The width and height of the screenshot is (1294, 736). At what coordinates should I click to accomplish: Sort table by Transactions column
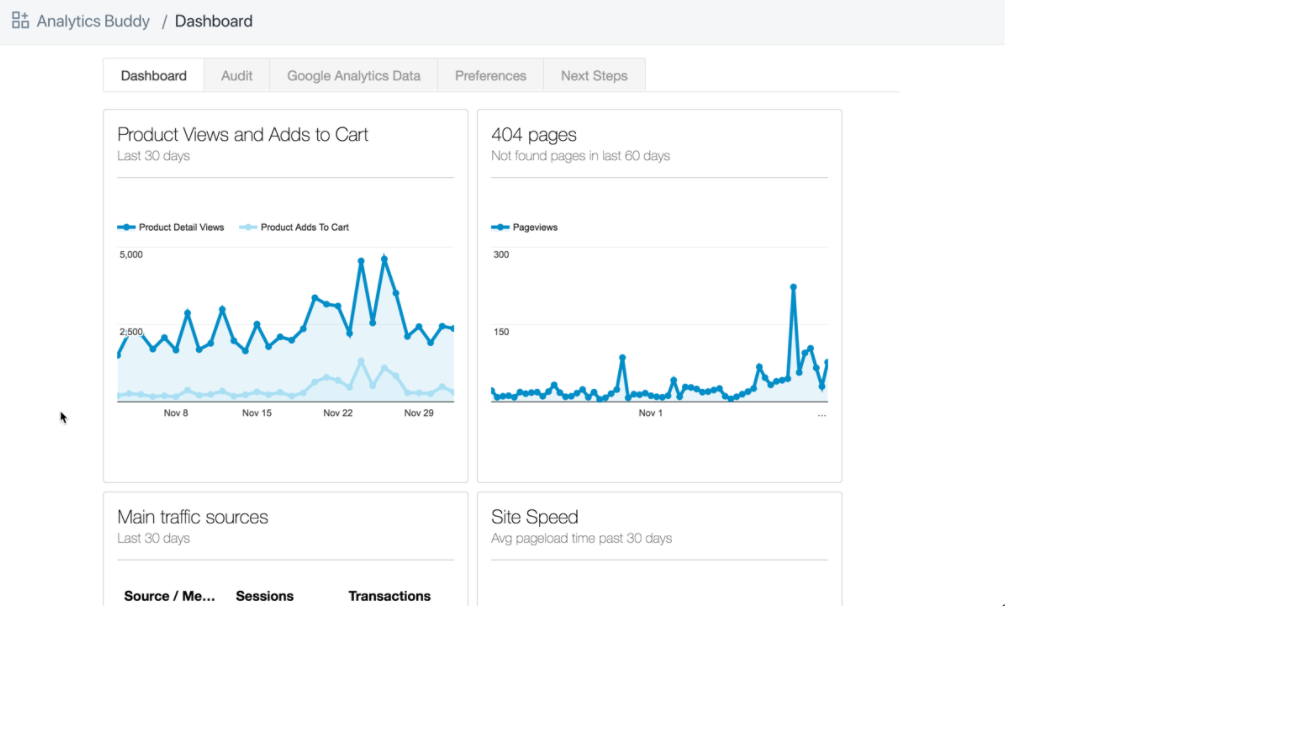pos(389,596)
